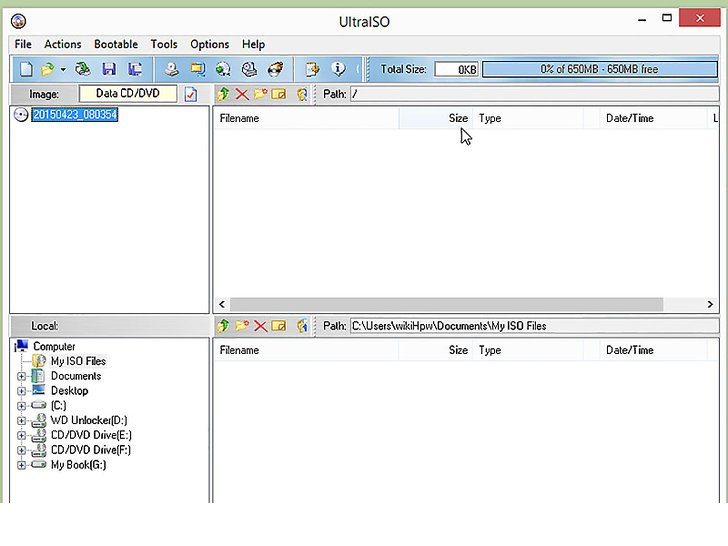
Task: Expand the My Book(G:) node
Action: 21,465
